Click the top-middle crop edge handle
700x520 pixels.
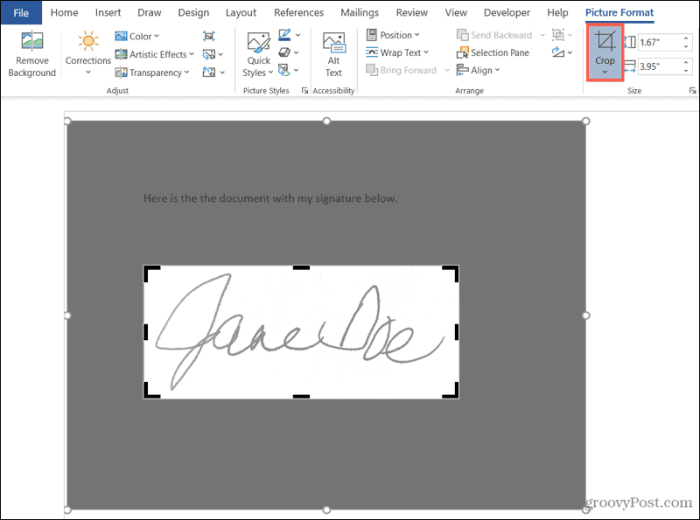[x=301, y=268]
